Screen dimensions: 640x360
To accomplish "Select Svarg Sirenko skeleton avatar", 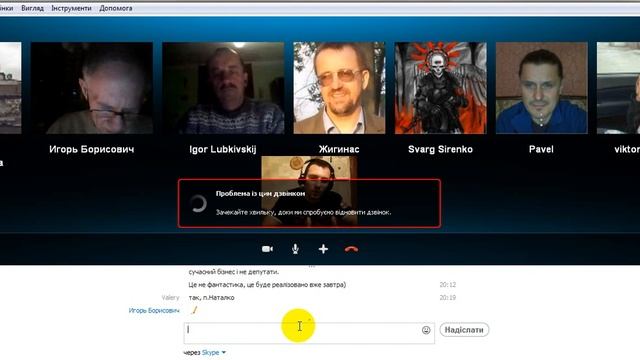I will click(x=440, y=88).
